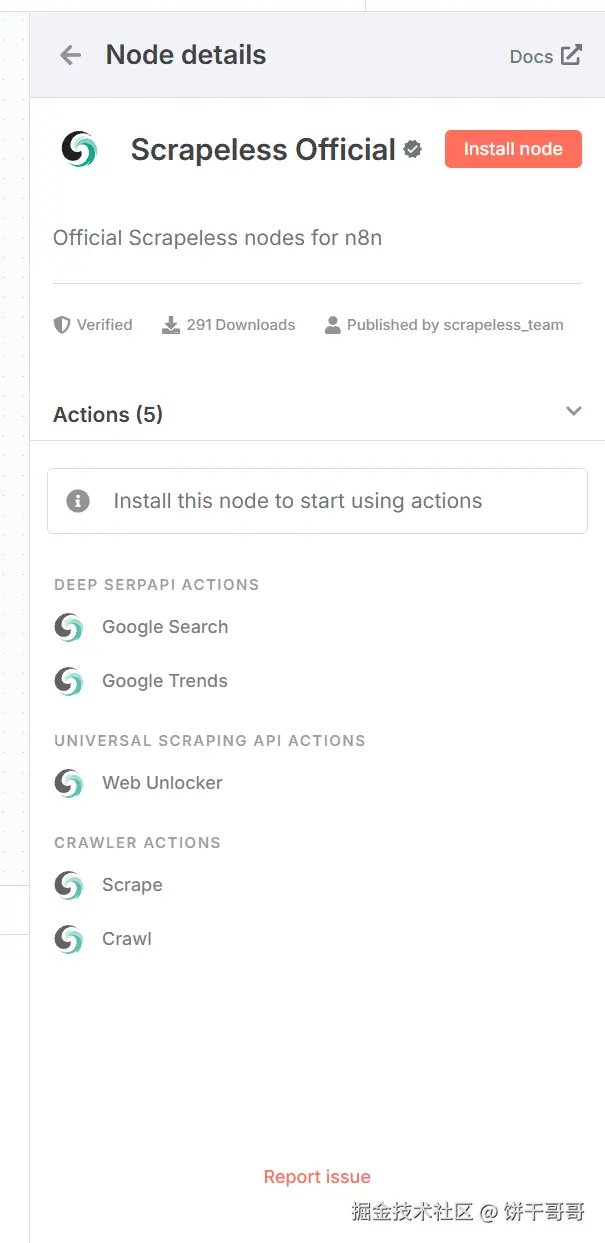Viewport: 605px width, 1243px height.
Task: Collapse the Actions section chevron
Action: [x=573, y=411]
